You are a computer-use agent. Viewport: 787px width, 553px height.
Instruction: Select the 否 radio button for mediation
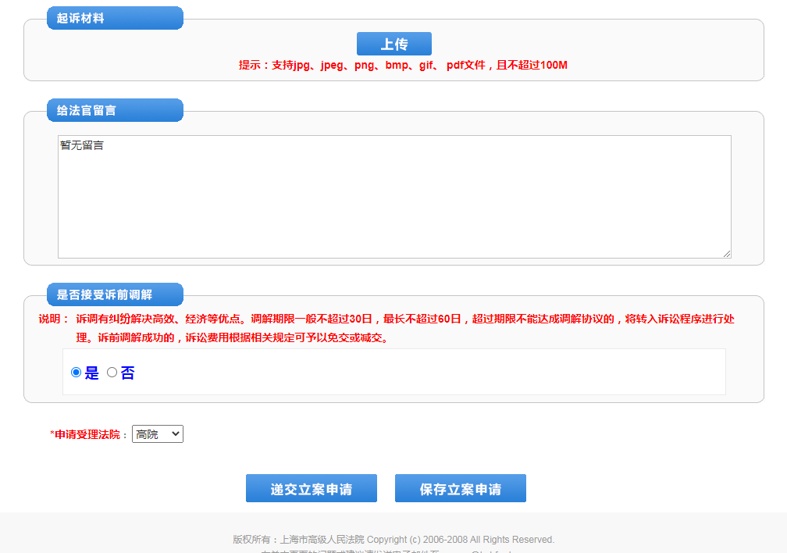pos(112,373)
